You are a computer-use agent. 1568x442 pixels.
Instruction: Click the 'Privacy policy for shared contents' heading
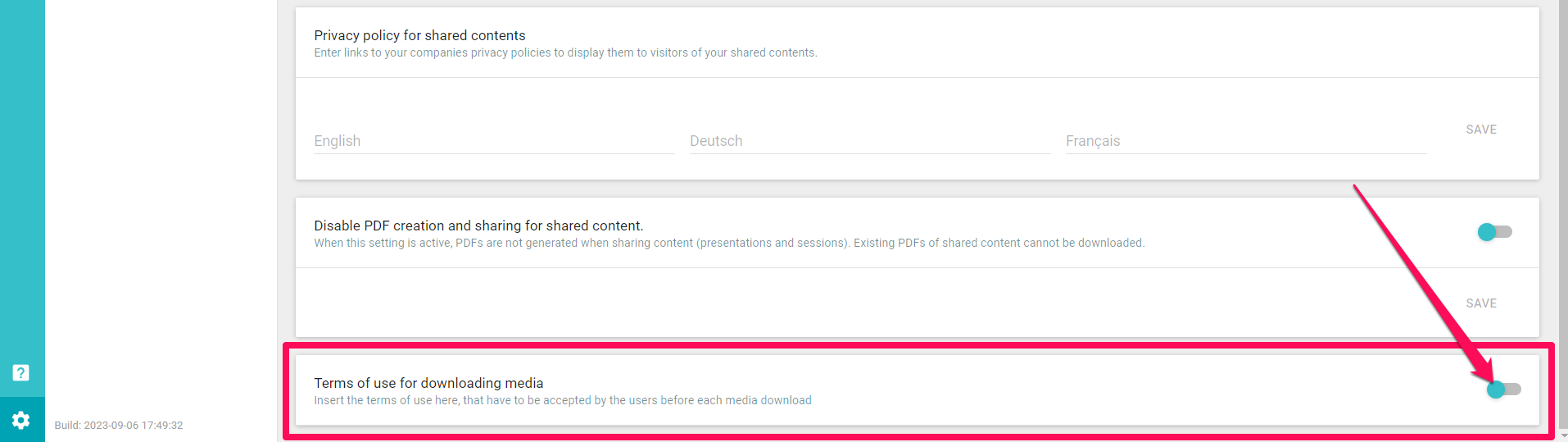click(x=419, y=35)
